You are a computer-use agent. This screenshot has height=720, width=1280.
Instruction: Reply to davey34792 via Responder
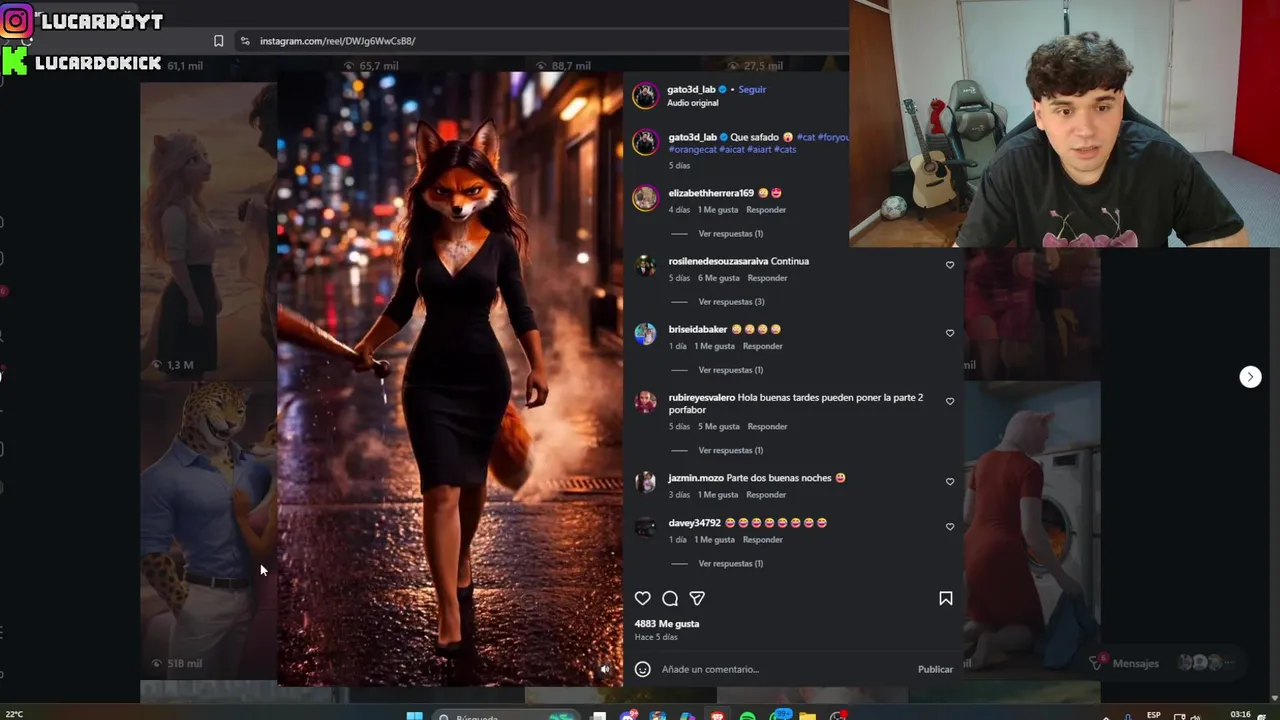(x=762, y=539)
